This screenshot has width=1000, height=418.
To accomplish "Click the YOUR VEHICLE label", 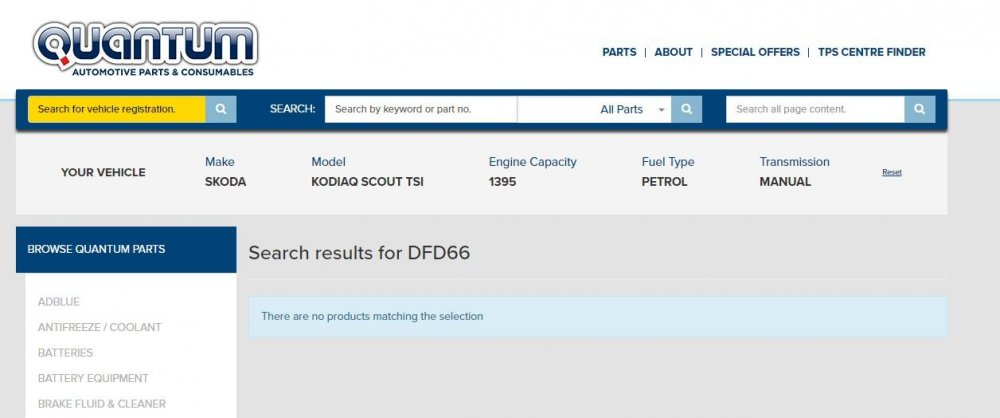I will coord(103,172).
